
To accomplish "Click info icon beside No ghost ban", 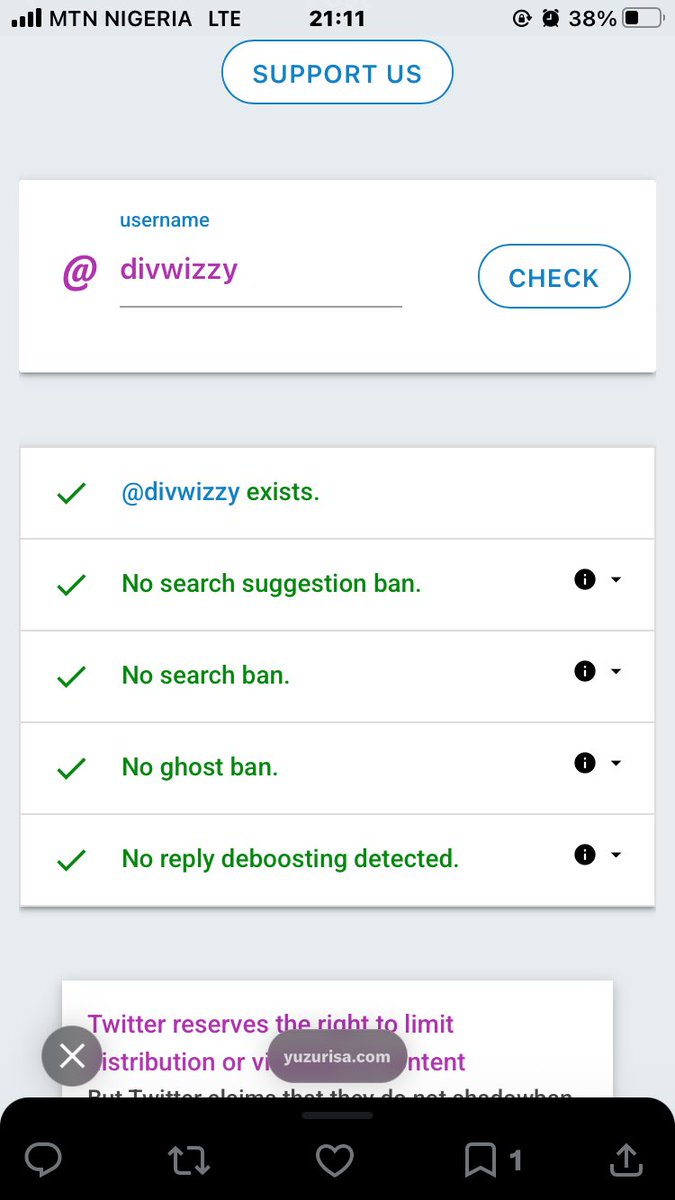I will tap(585, 763).
